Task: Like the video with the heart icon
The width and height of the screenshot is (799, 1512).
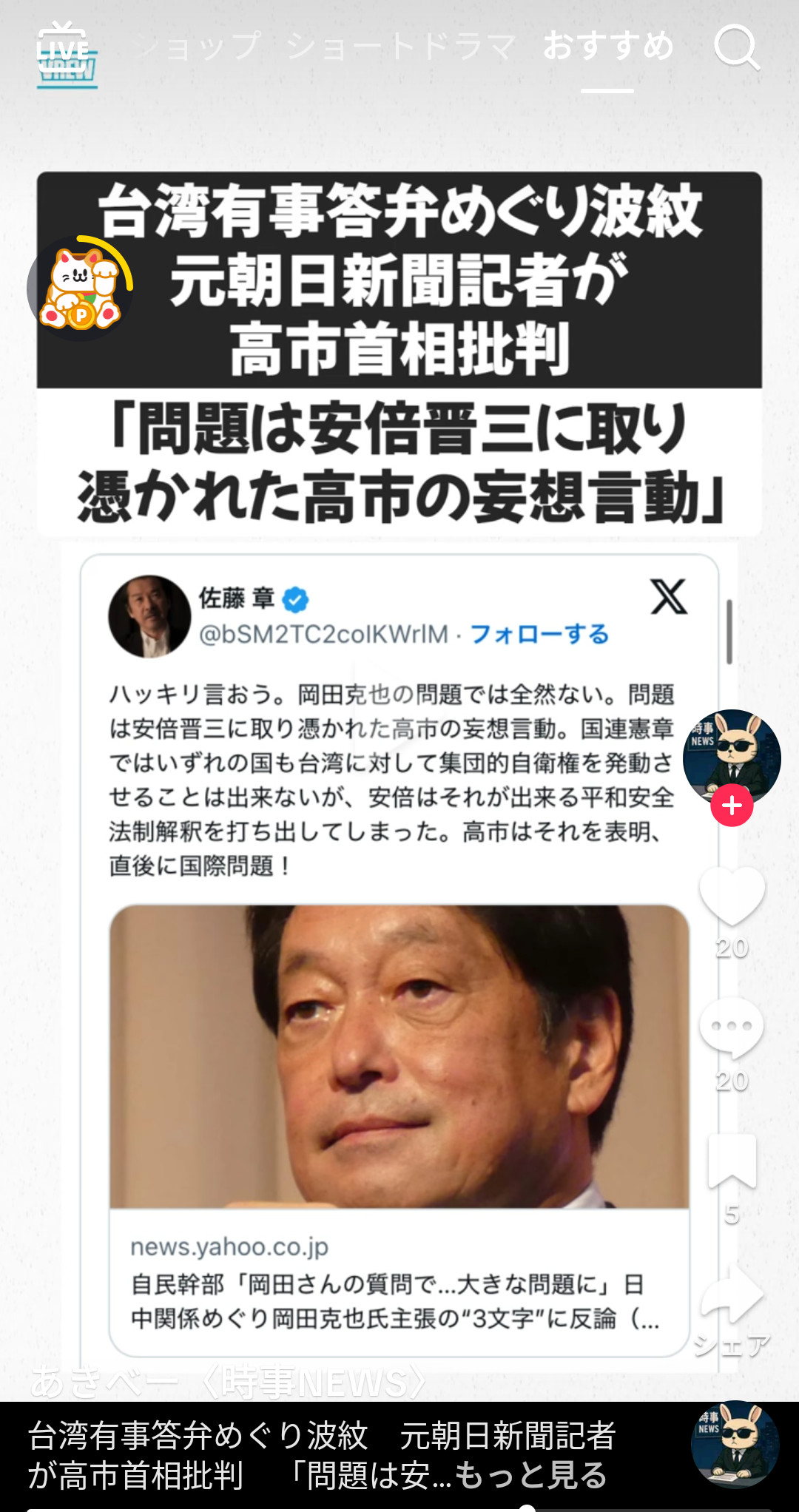Action: [732, 896]
